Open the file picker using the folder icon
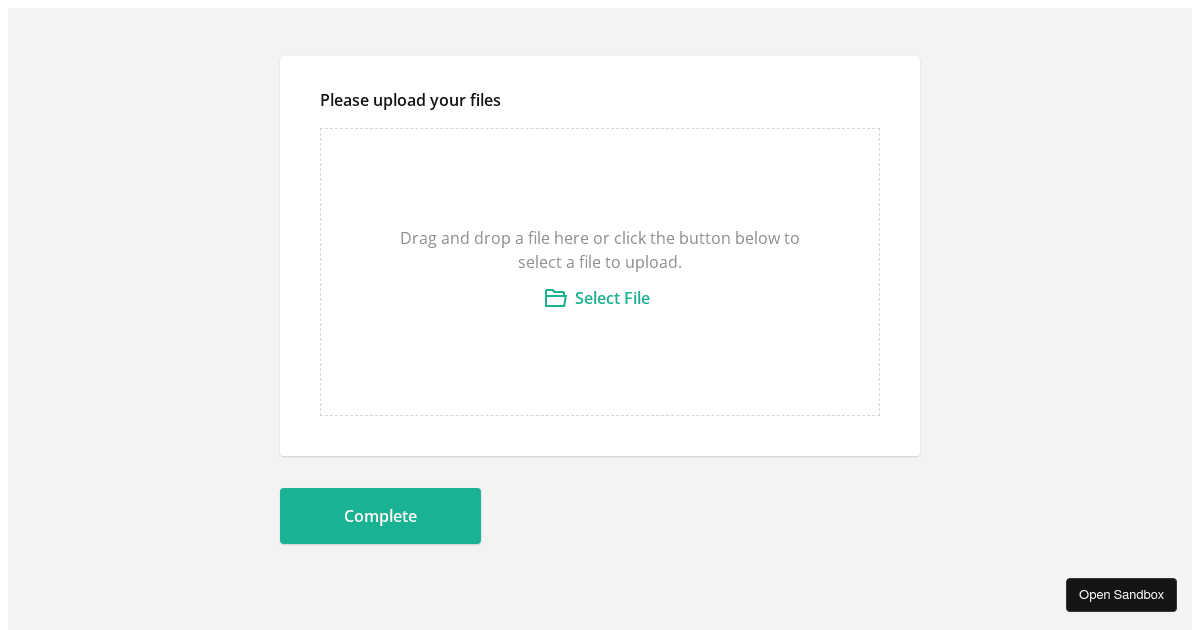Image resolution: width=1200 pixels, height=630 pixels. point(555,298)
